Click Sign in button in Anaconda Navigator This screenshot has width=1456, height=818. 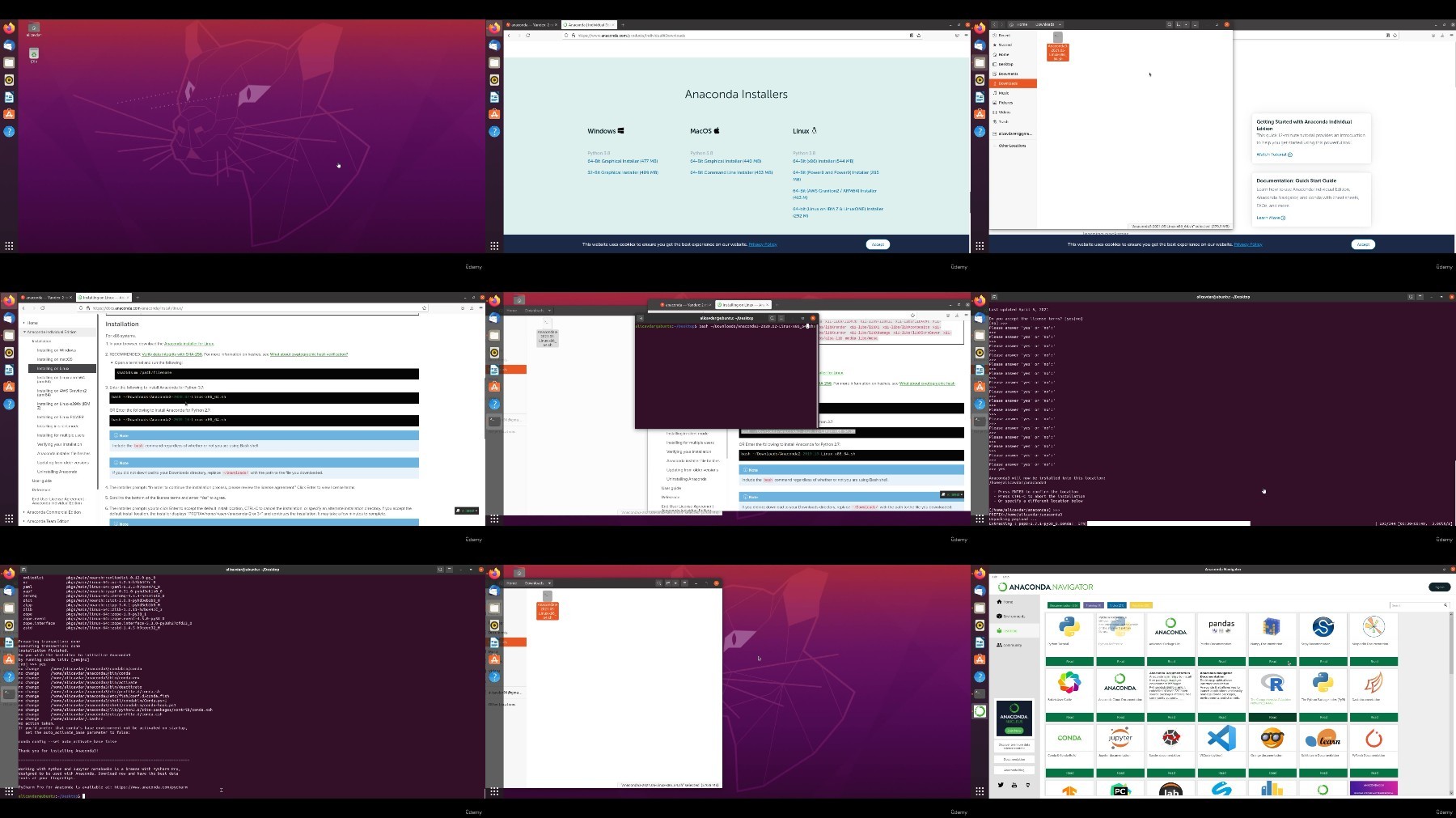pyautogui.click(x=1439, y=587)
